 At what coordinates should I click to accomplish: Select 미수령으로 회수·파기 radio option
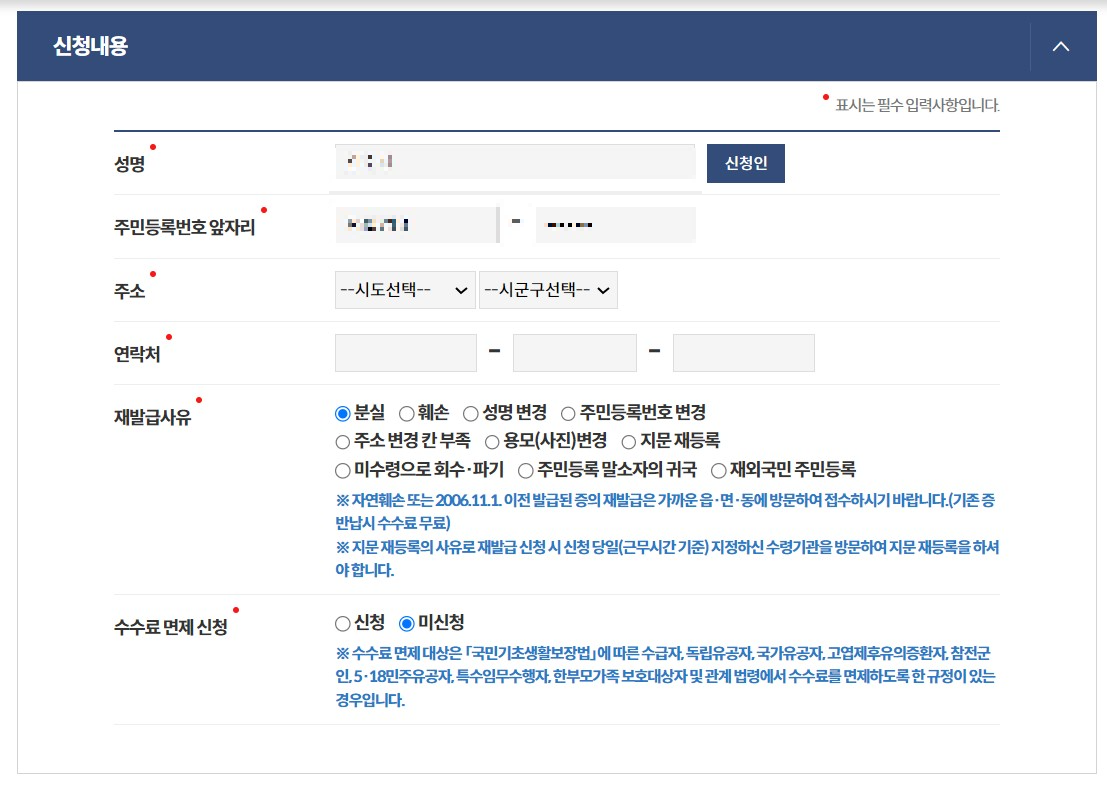tap(342, 471)
